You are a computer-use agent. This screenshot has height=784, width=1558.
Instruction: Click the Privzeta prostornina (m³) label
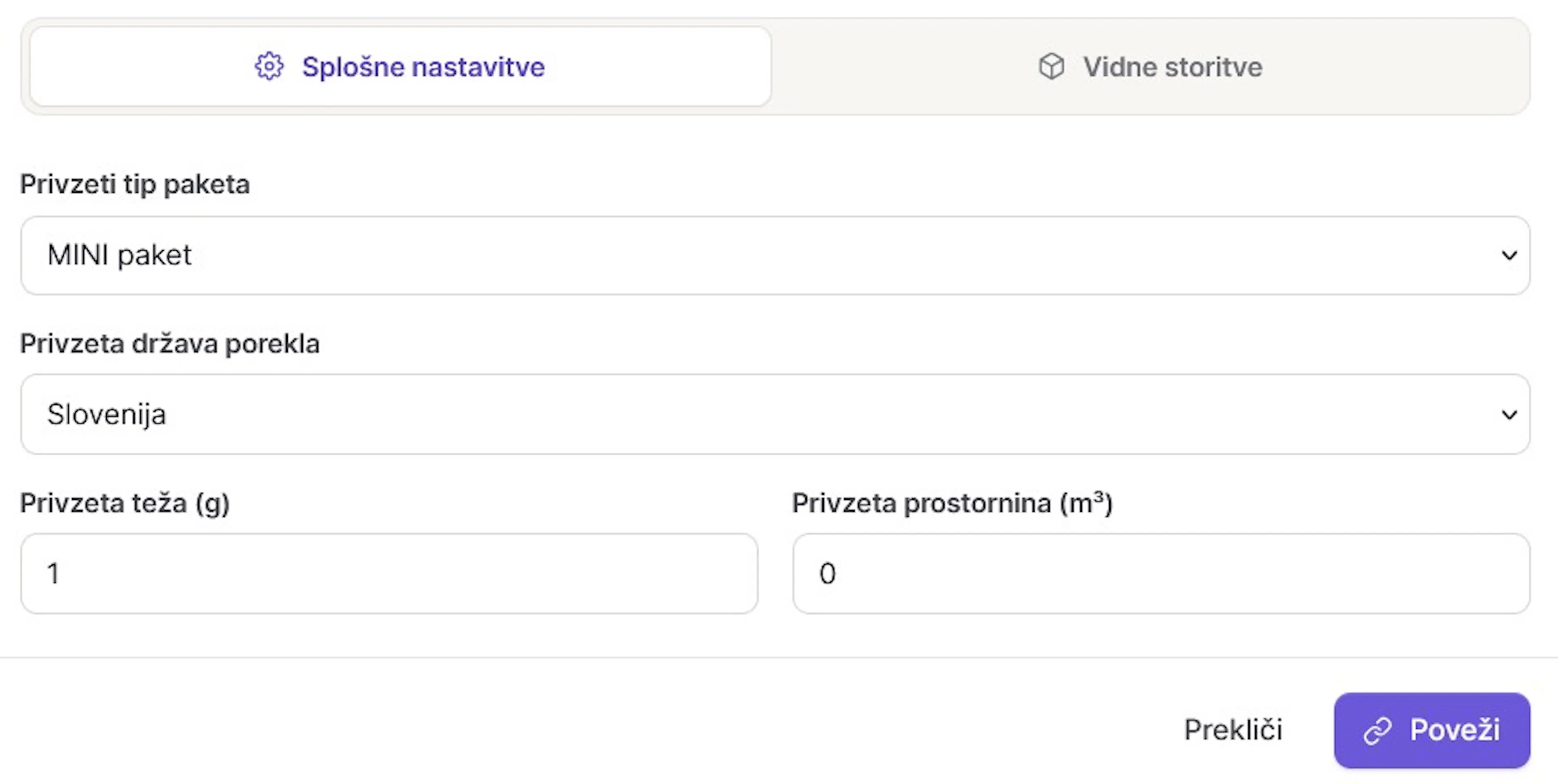(x=953, y=503)
